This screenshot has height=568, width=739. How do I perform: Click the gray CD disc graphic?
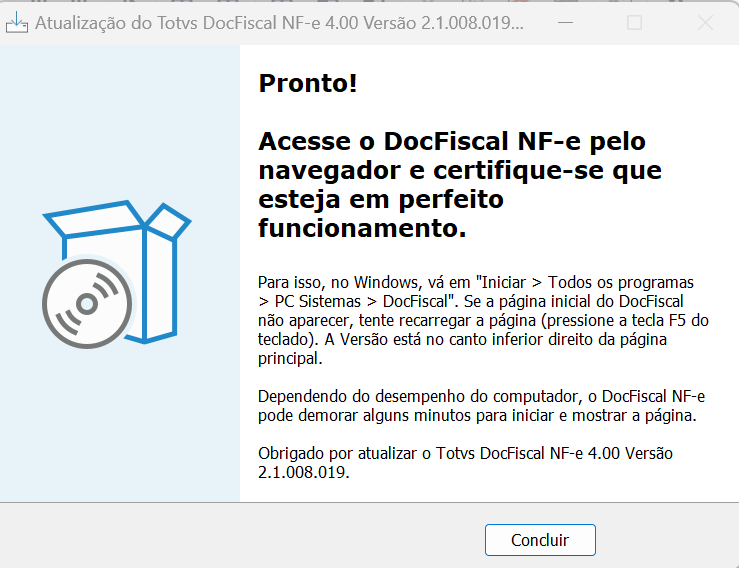(87, 304)
